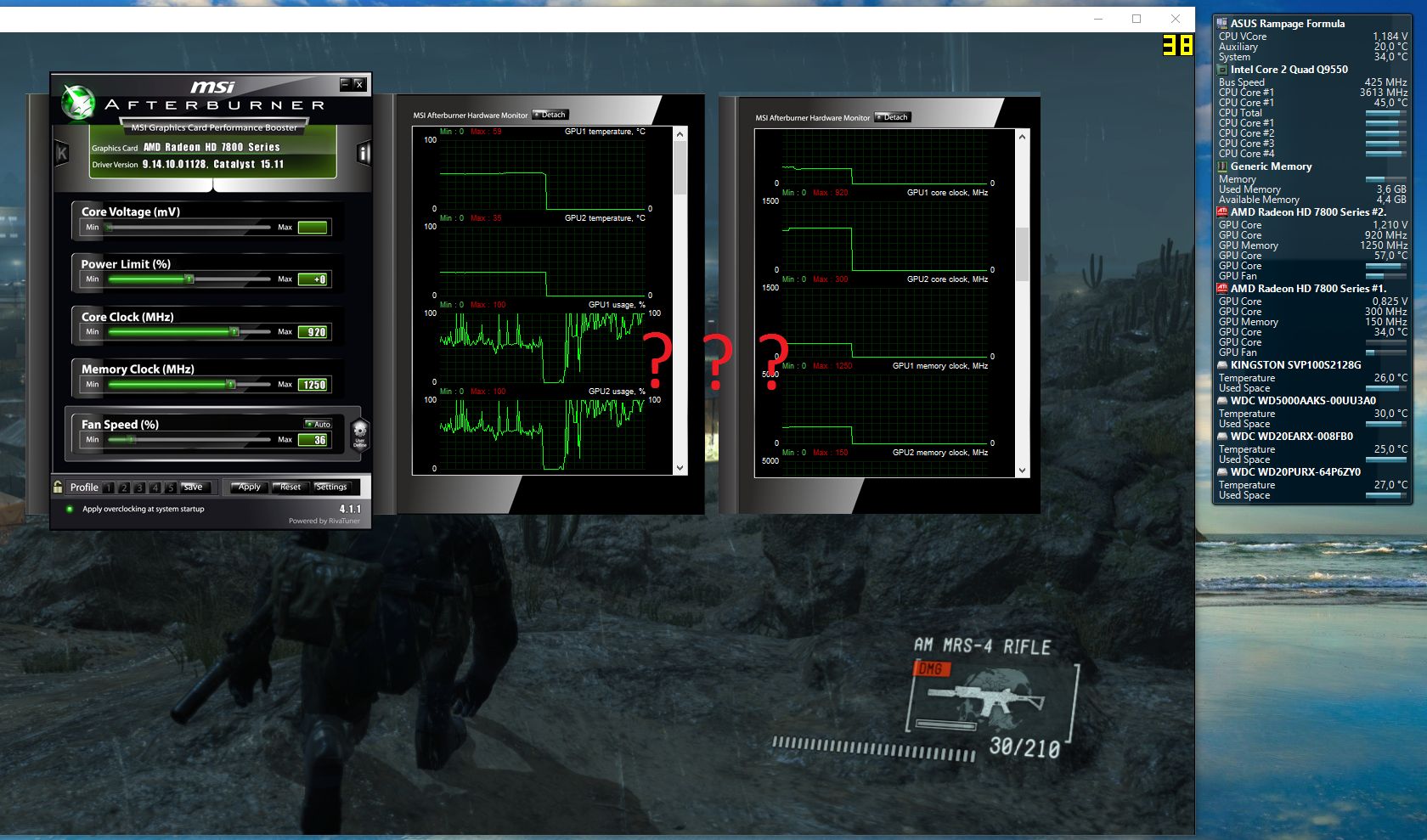Close the MSI Afterburner window
1427x840 pixels.
click(359, 84)
